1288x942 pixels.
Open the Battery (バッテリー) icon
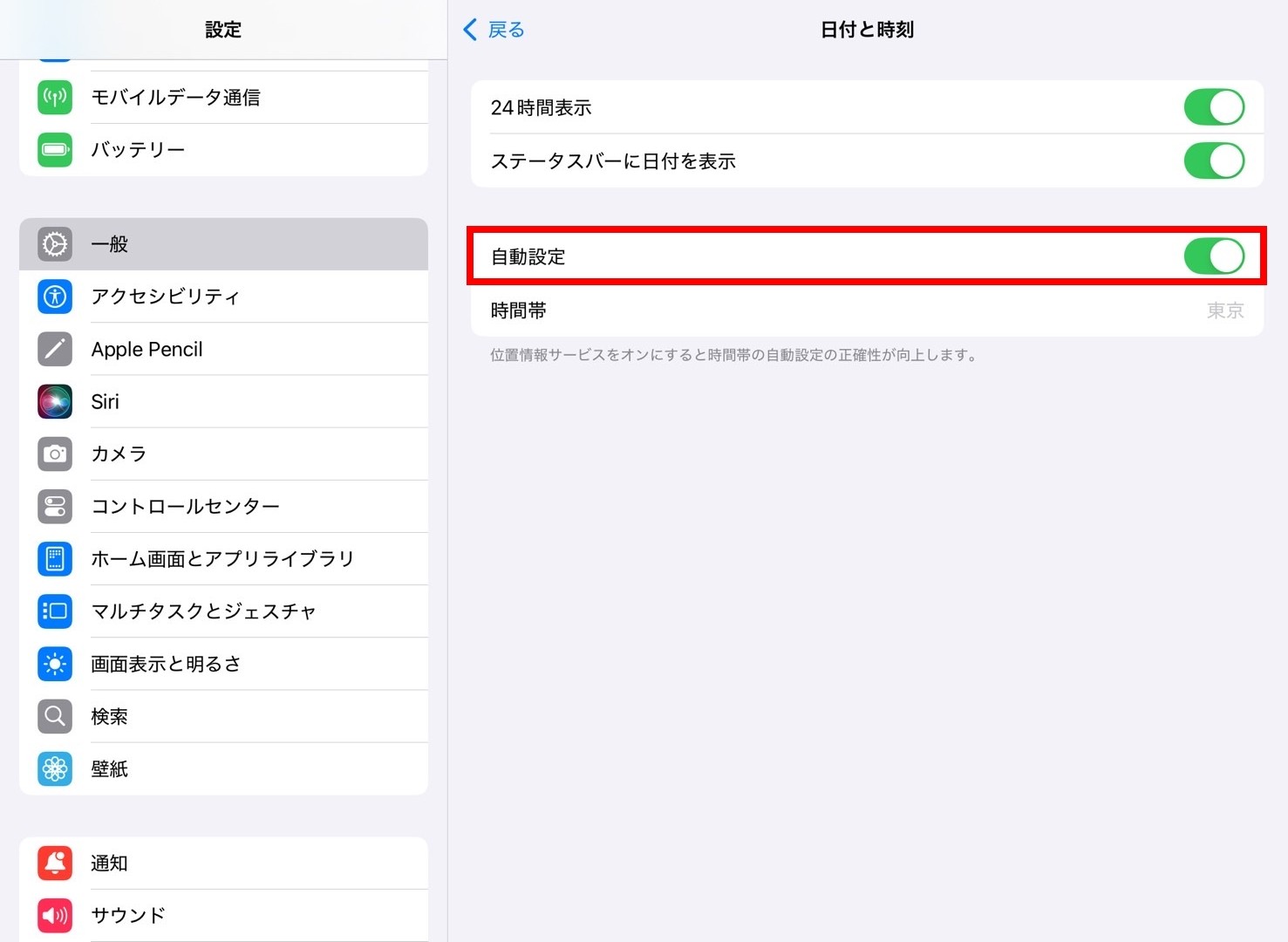click(55, 149)
